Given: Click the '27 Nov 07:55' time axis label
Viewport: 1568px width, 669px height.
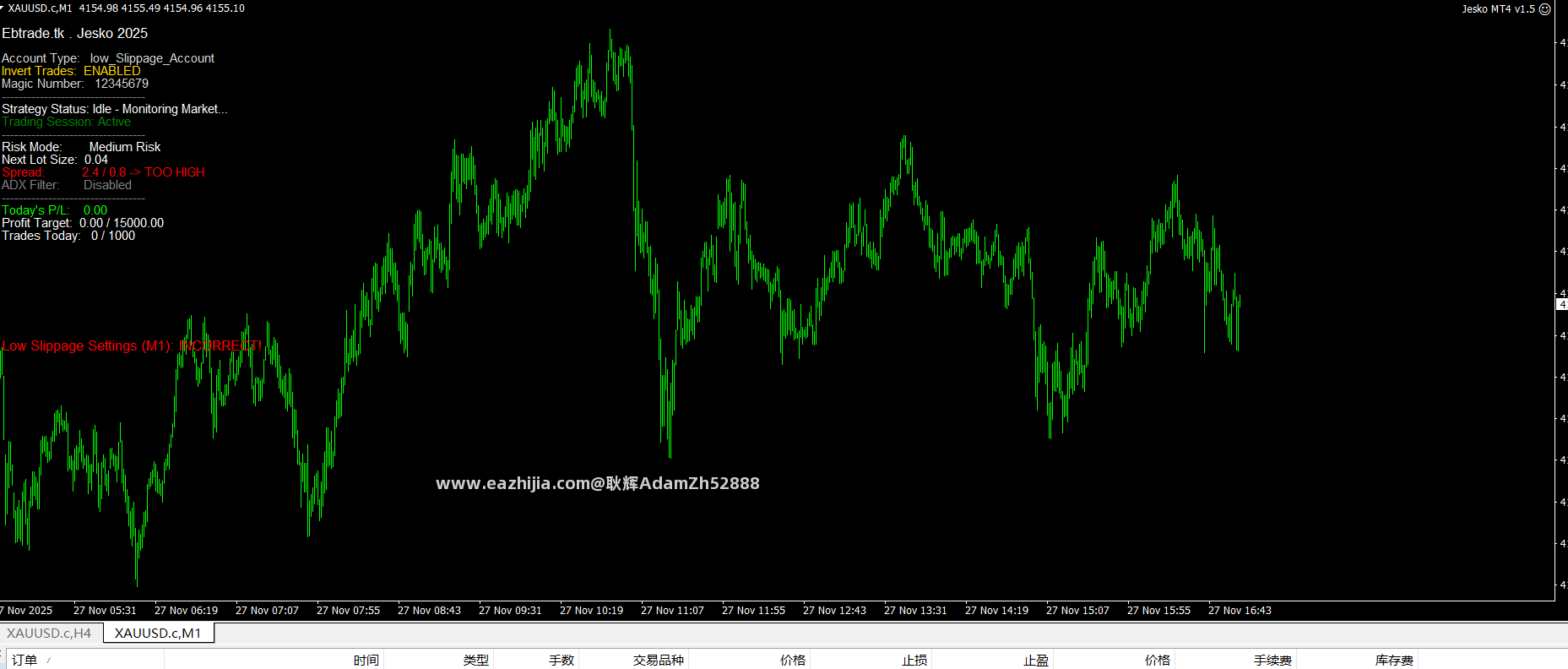Looking at the screenshot, I should (348, 611).
